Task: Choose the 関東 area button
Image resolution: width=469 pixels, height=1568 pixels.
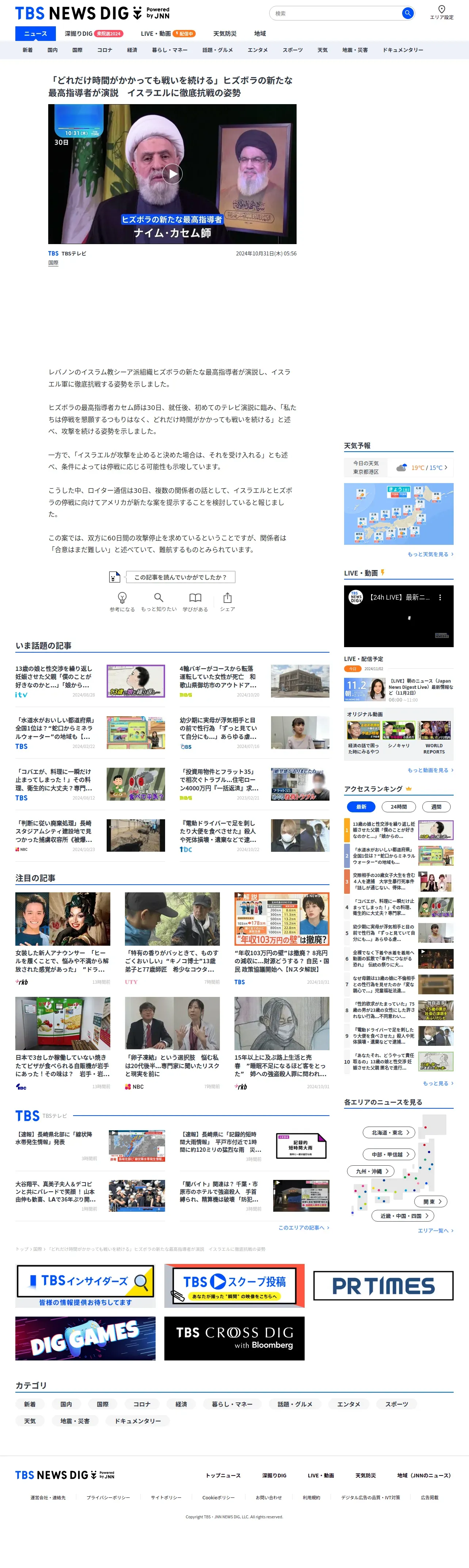Action: 431,1201
